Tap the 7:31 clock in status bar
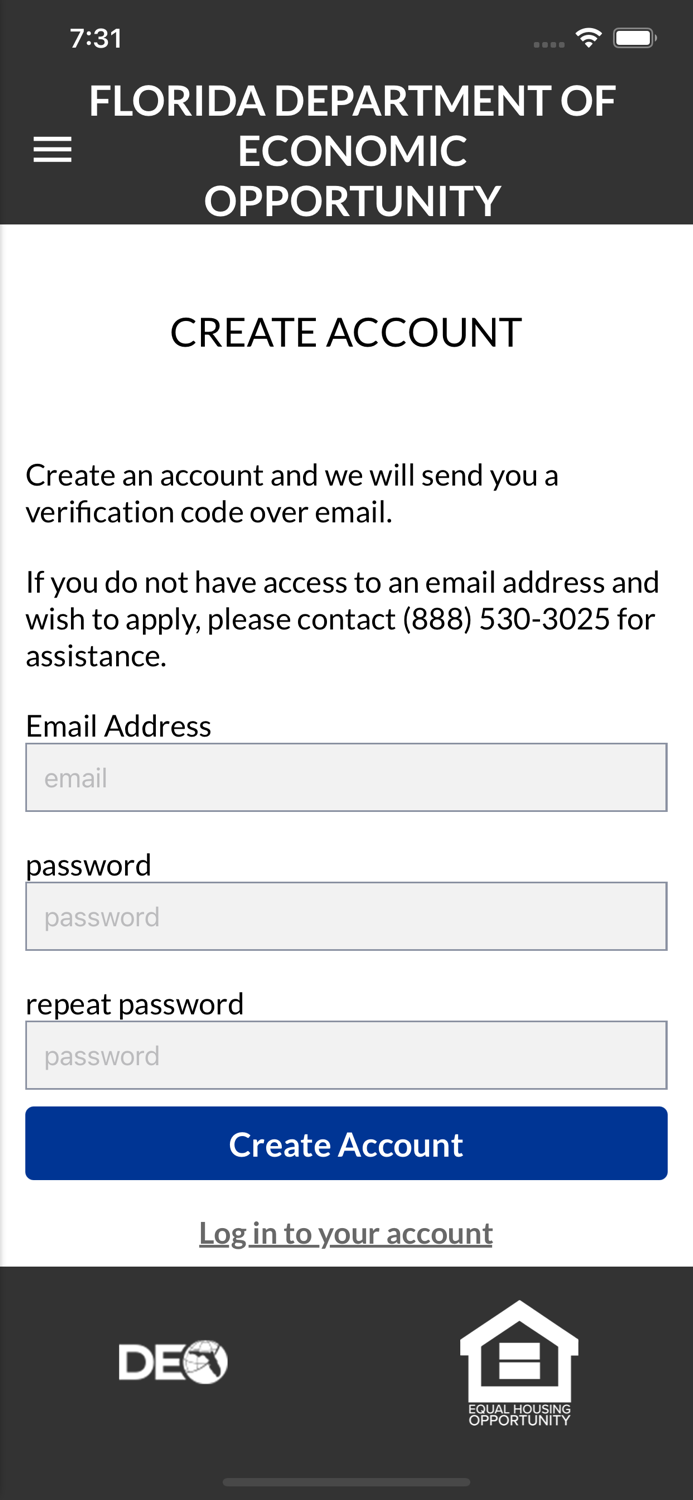Image resolution: width=693 pixels, height=1500 pixels. click(x=96, y=39)
